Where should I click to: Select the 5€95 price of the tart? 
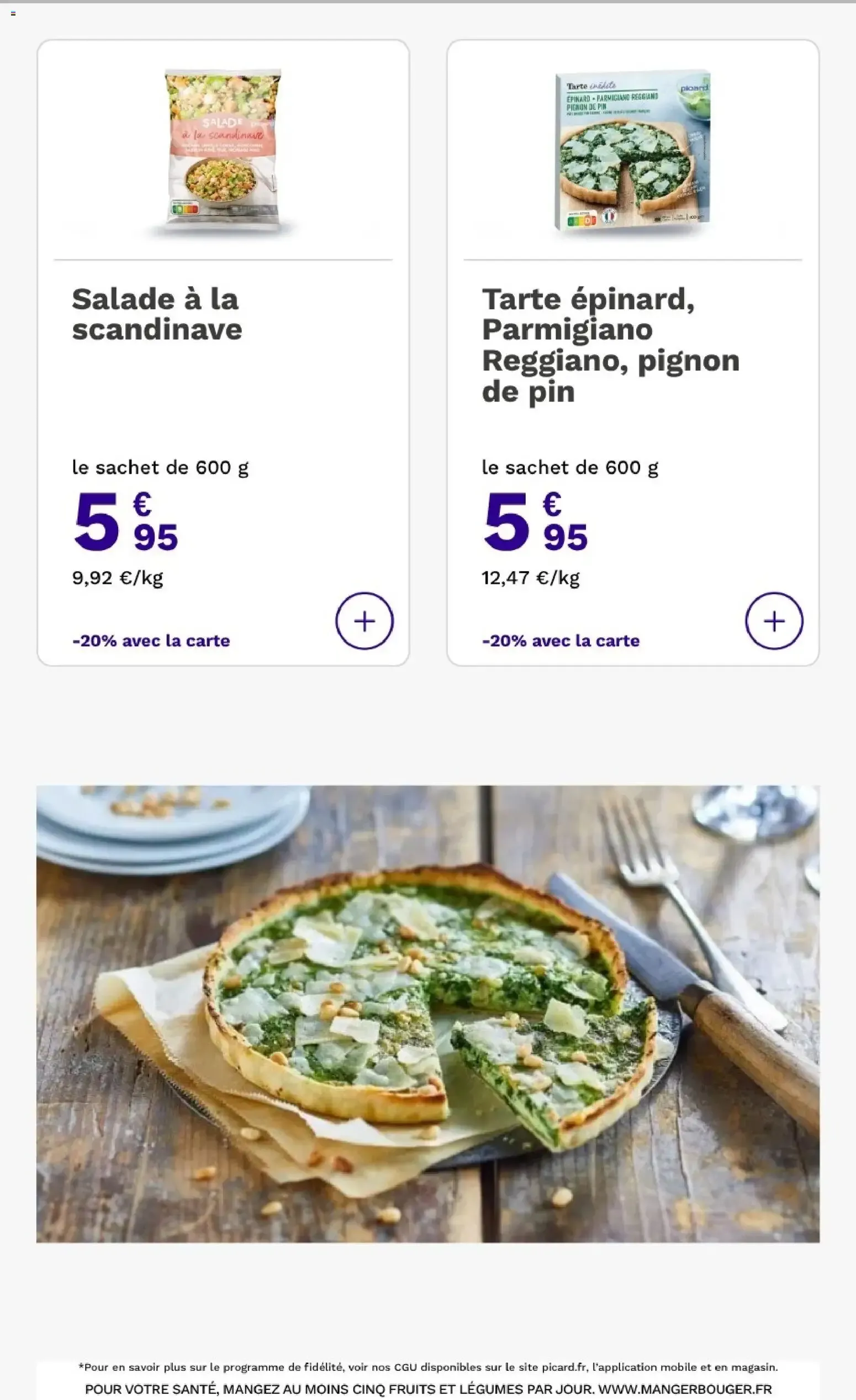tap(536, 521)
